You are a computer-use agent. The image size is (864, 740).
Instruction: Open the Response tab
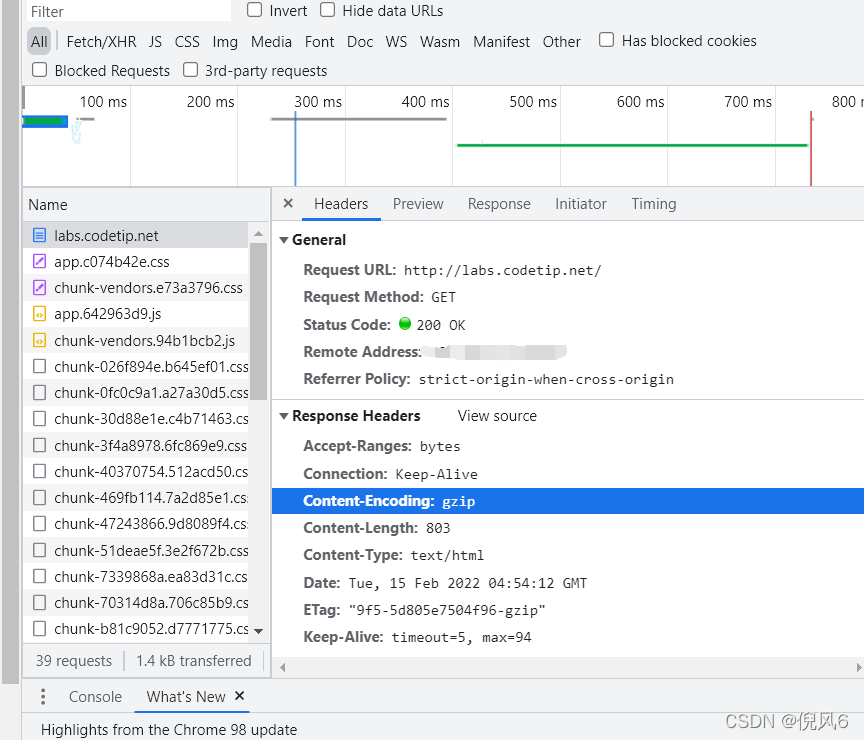[499, 204]
